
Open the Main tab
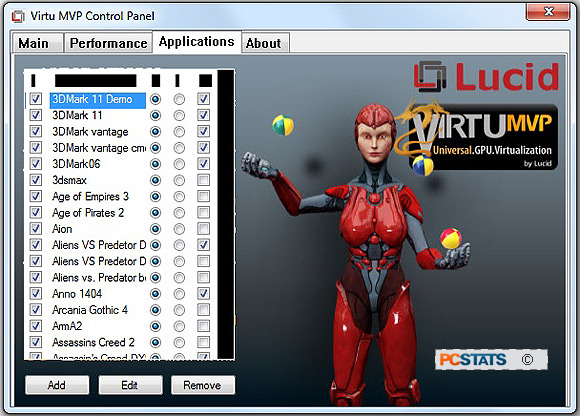pos(33,43)
